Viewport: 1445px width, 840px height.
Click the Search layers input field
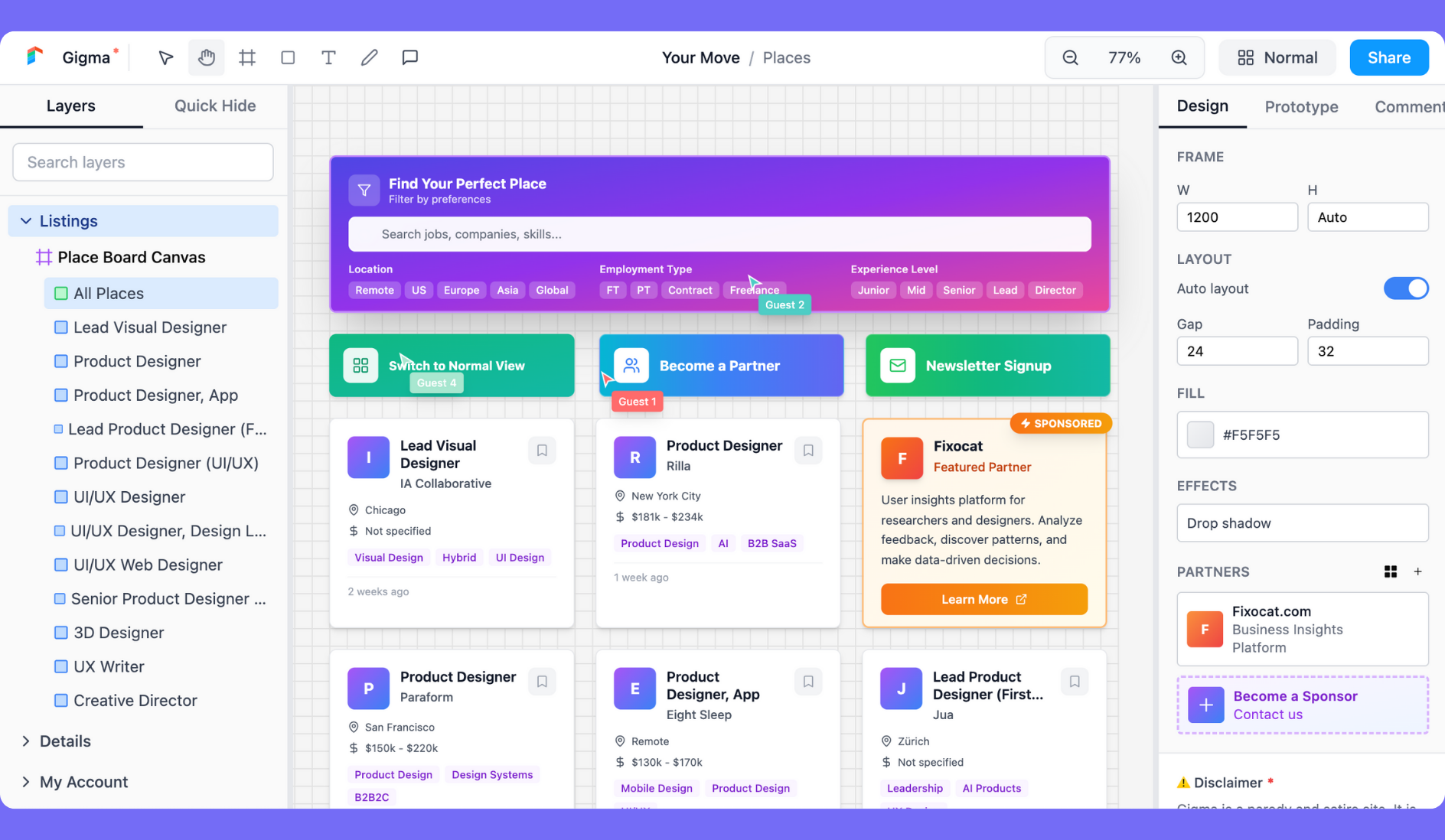pos(142,161)
